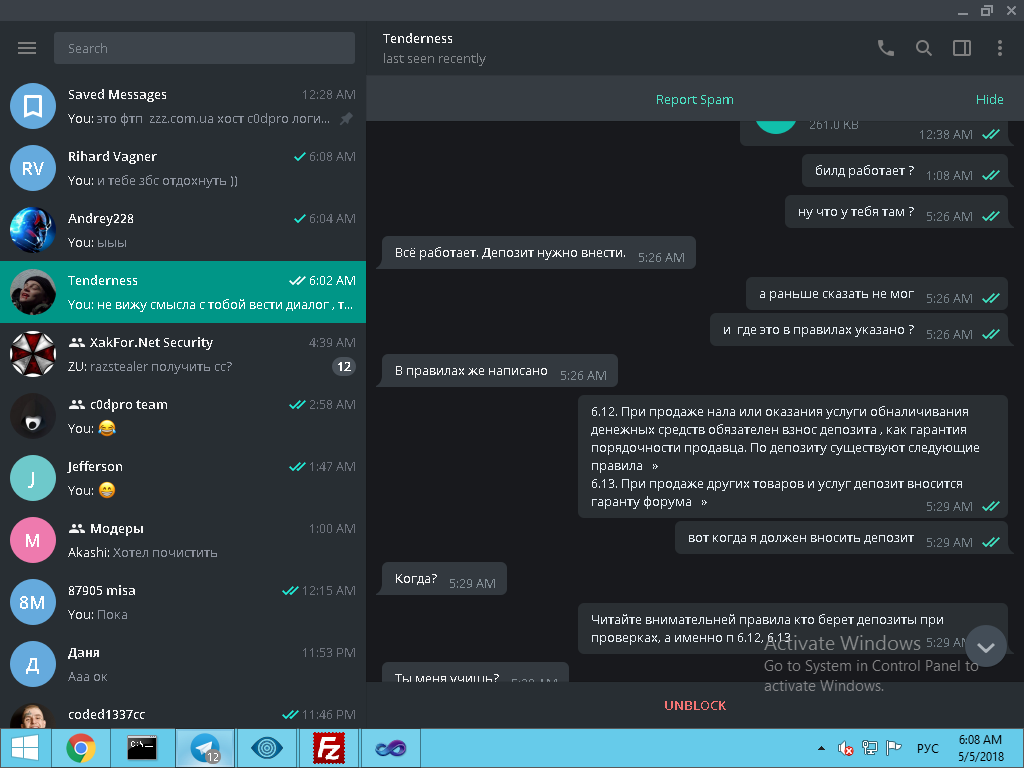Hide the report spam bar
This screenshot has width=1024, height=768.
(x=989, y=99)
